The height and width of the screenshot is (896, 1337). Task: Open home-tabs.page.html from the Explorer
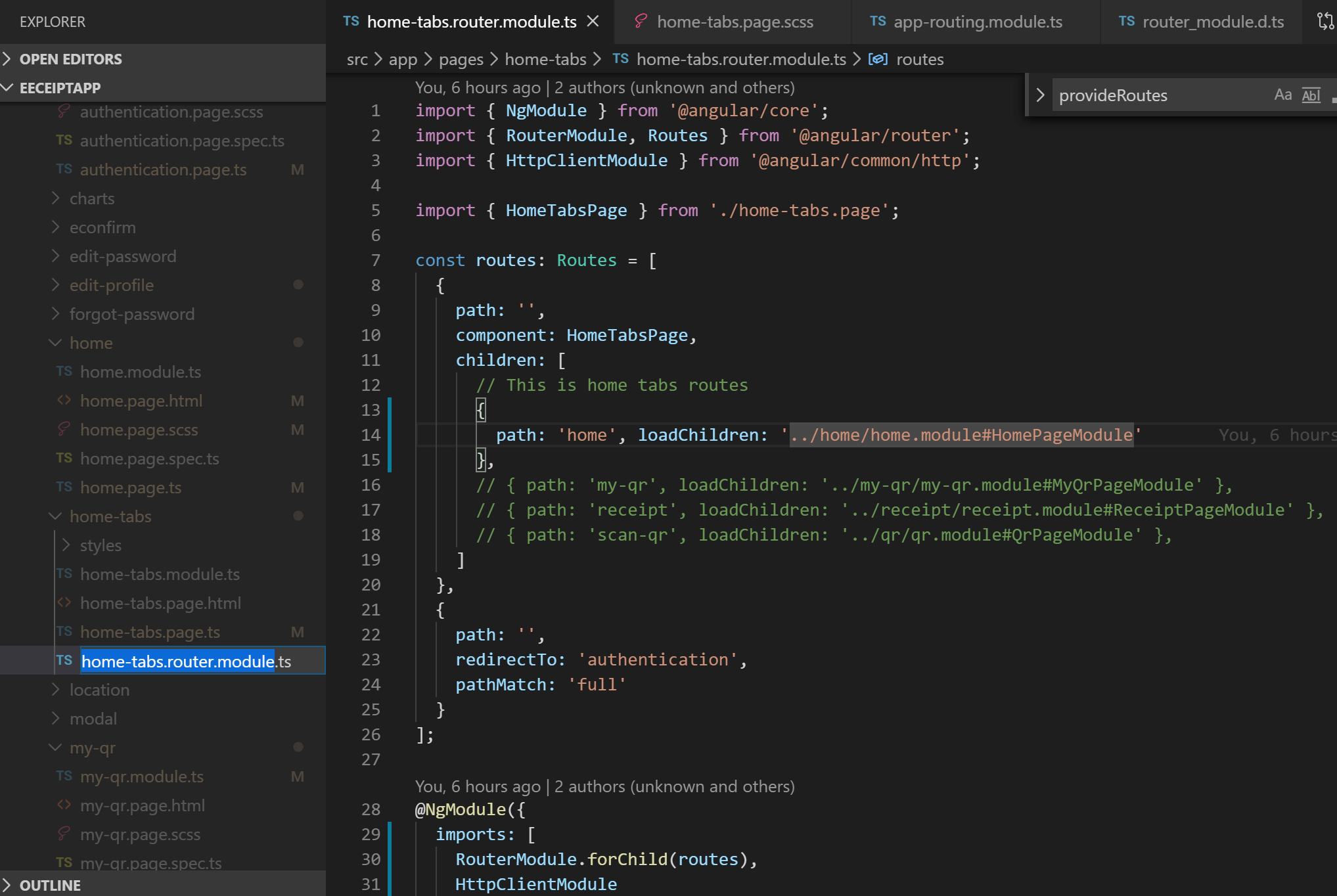pyautogui.click(x=160, y=602)
